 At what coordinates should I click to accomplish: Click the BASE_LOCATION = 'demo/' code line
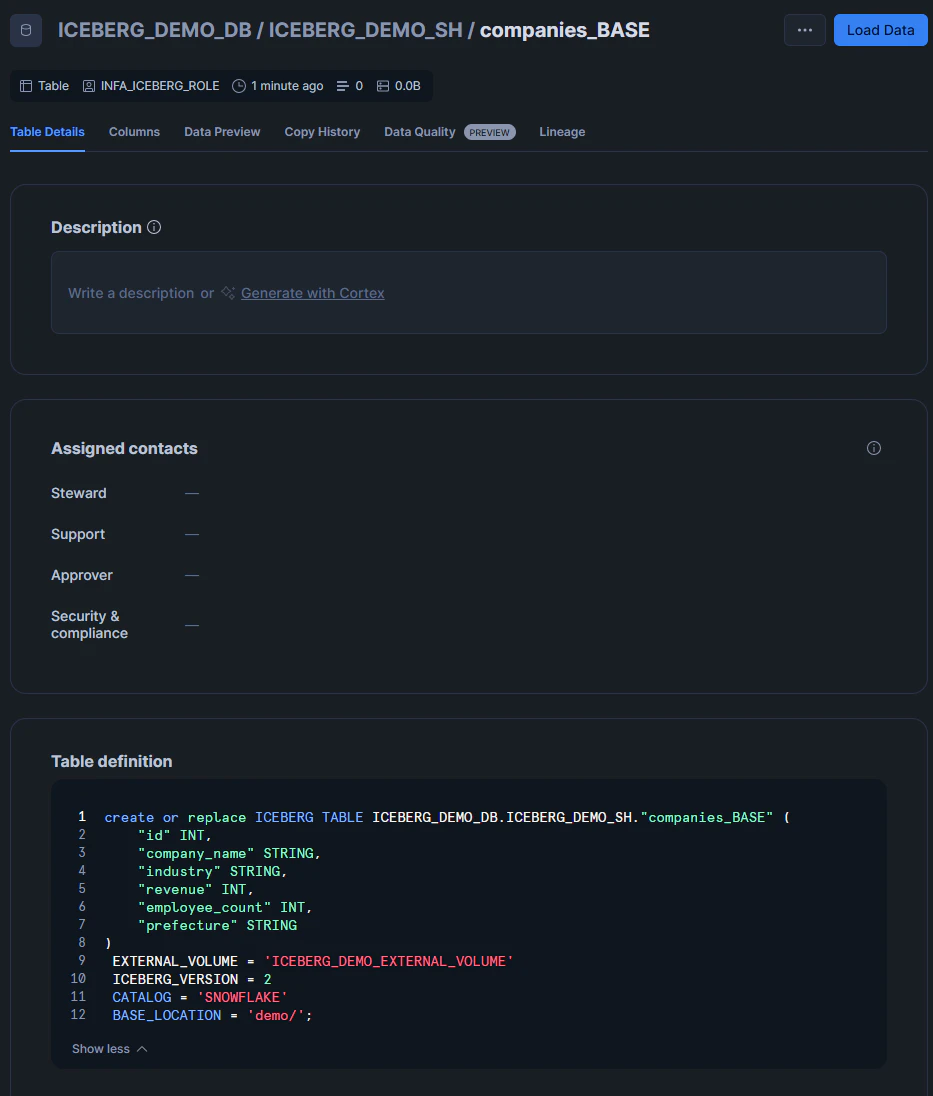[x=212, y=1015]
